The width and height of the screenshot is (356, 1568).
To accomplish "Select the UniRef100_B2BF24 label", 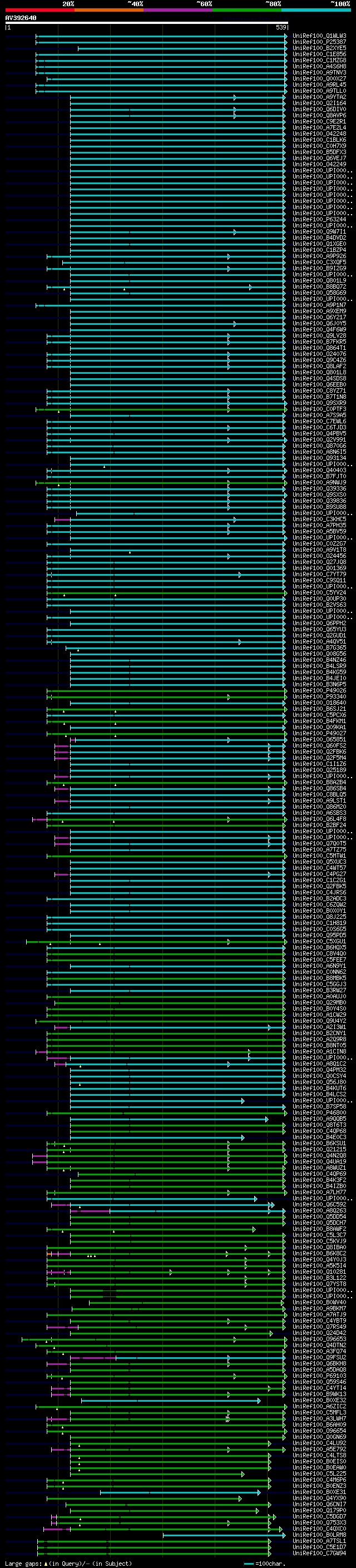I will pyautogui.click(x=319, y=825).
